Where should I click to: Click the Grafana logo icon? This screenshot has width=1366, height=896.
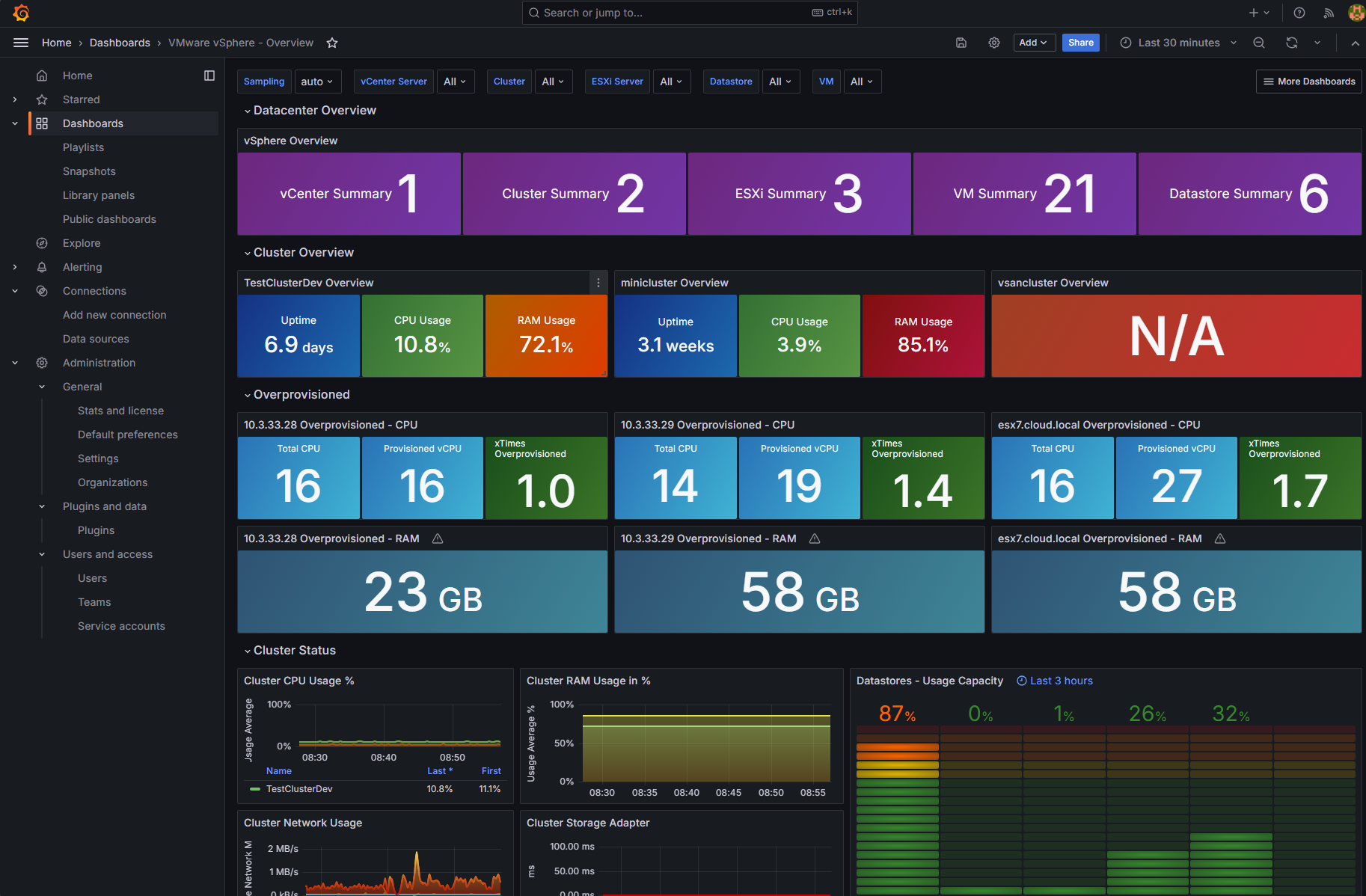point(21,13)
